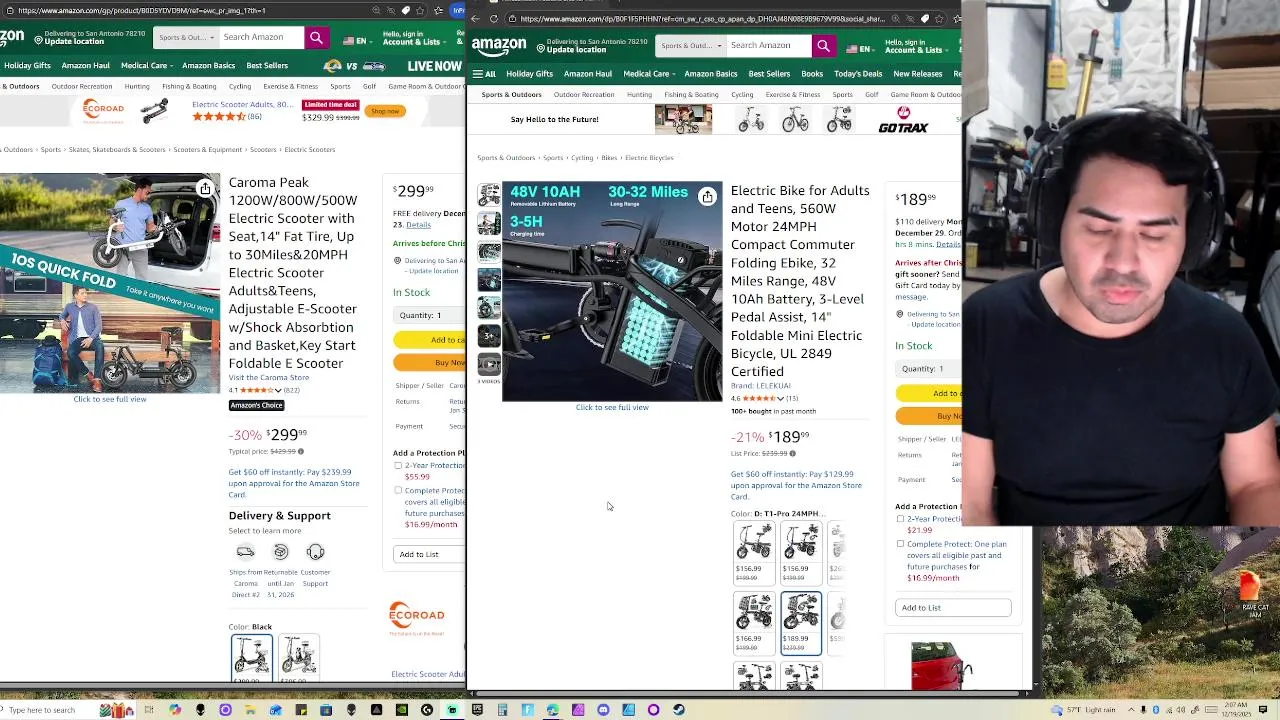
Task: Click the search magnifier in left Amazon window
Action: [x=316, y=37]
